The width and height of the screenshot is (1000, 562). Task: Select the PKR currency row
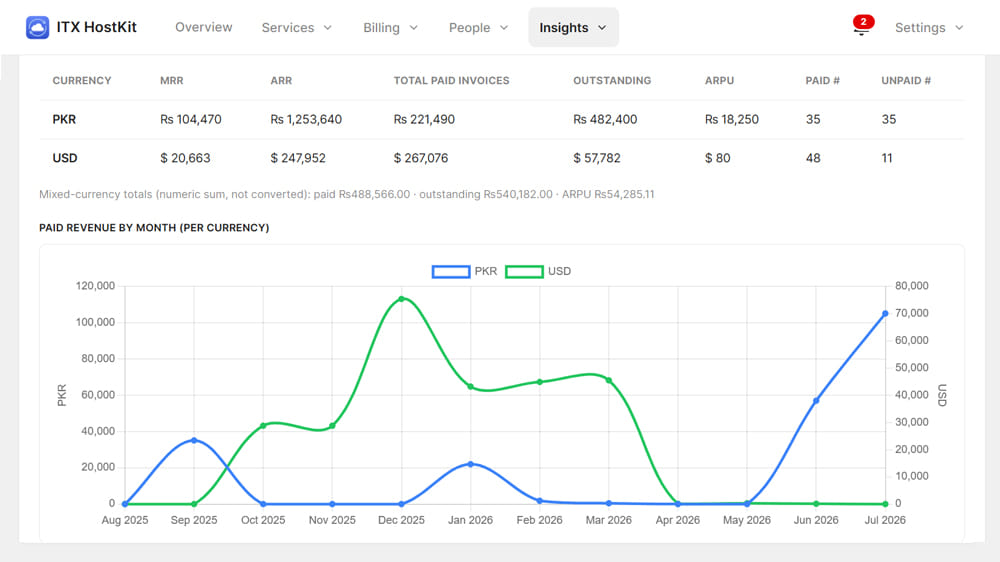point(501,119)
